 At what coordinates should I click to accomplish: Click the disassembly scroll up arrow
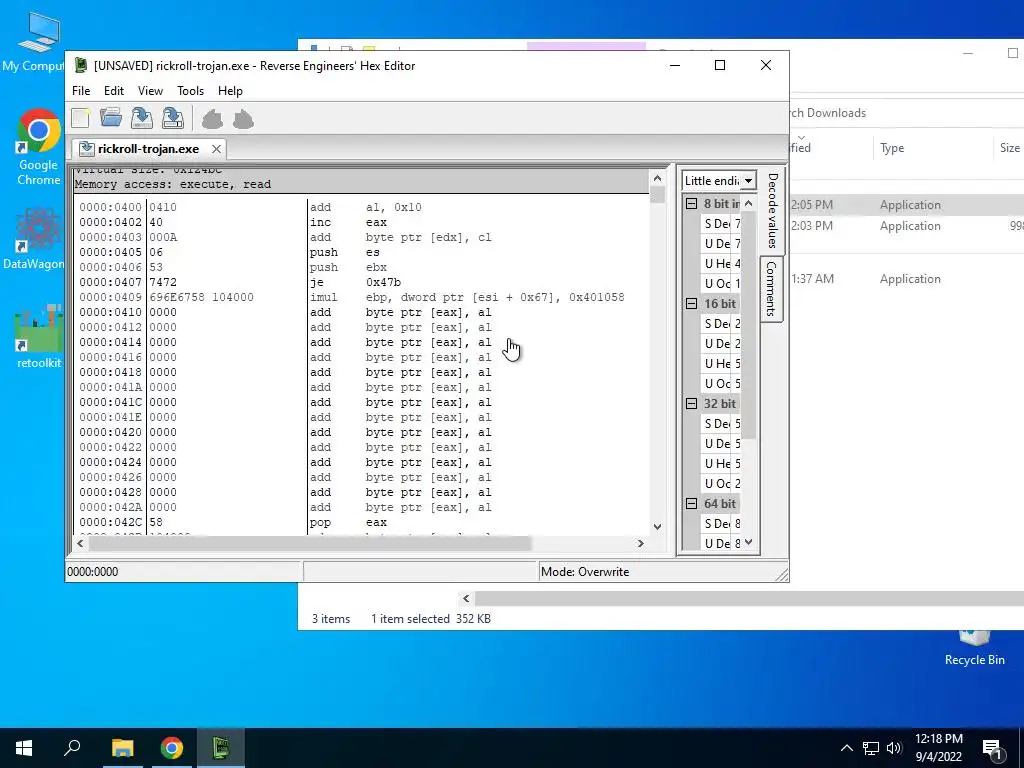click(x=658, y=178)
